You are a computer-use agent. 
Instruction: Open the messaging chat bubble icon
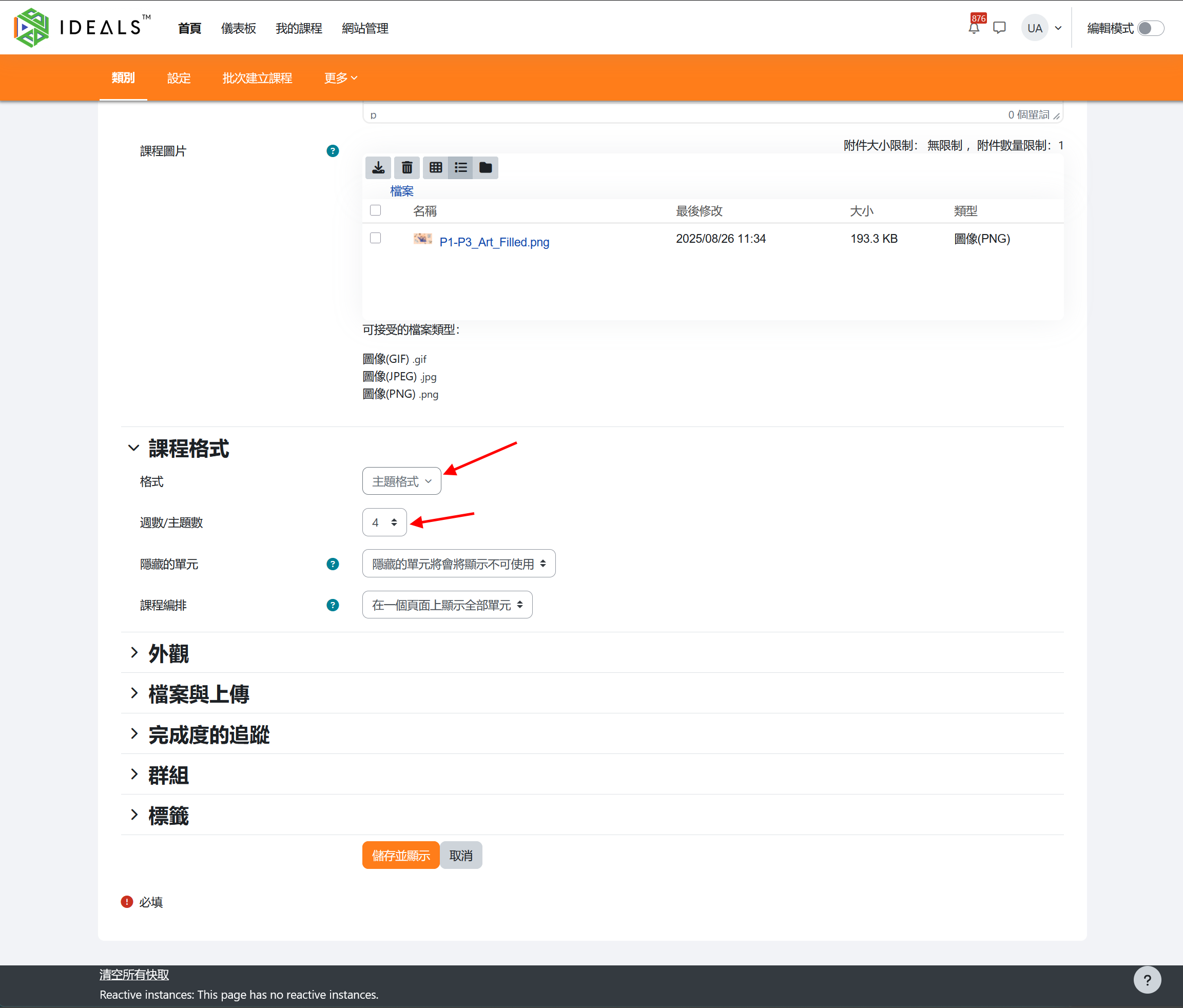pos(999,28)
